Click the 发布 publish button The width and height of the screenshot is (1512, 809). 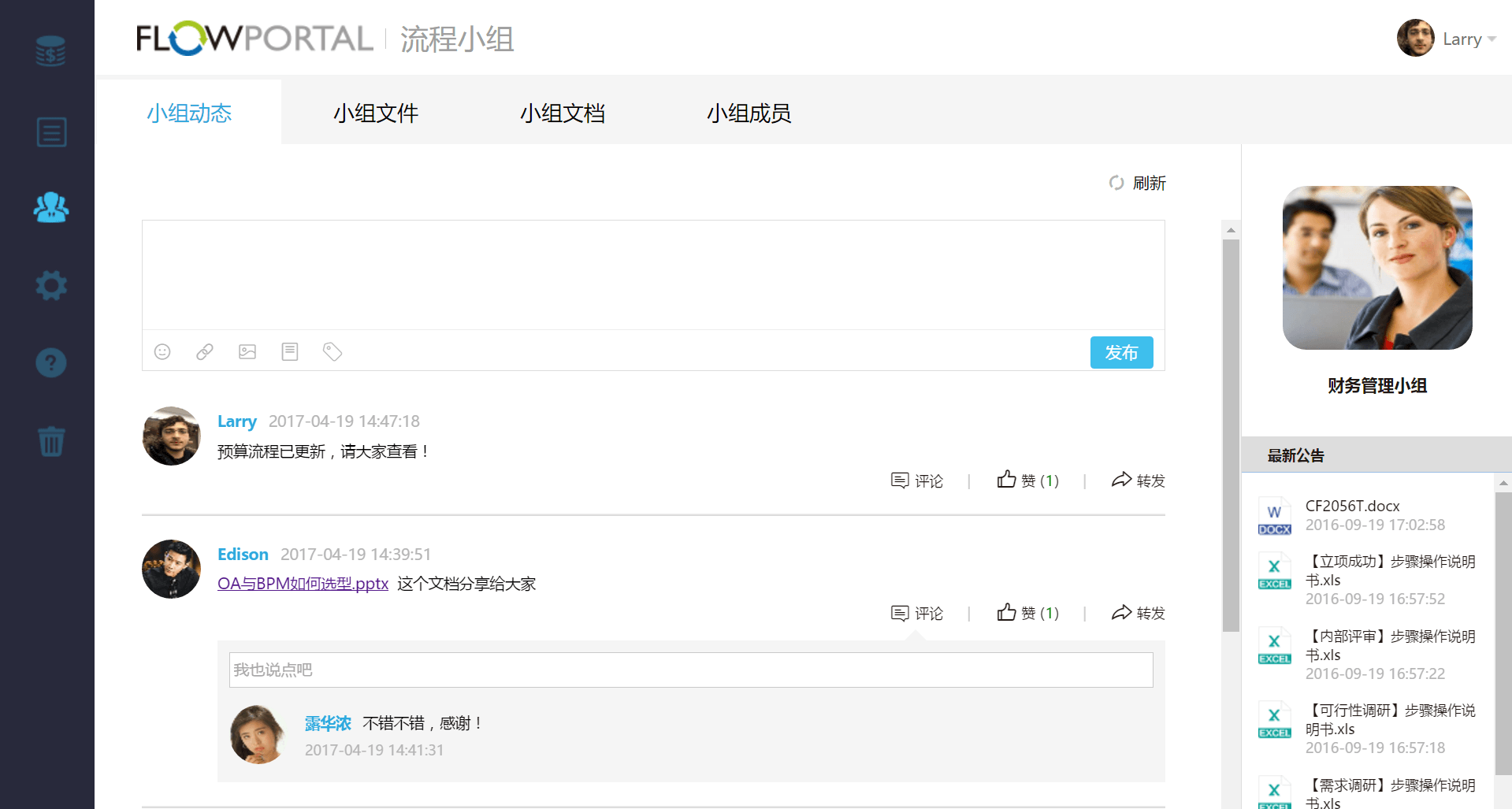pos(1121,352)
